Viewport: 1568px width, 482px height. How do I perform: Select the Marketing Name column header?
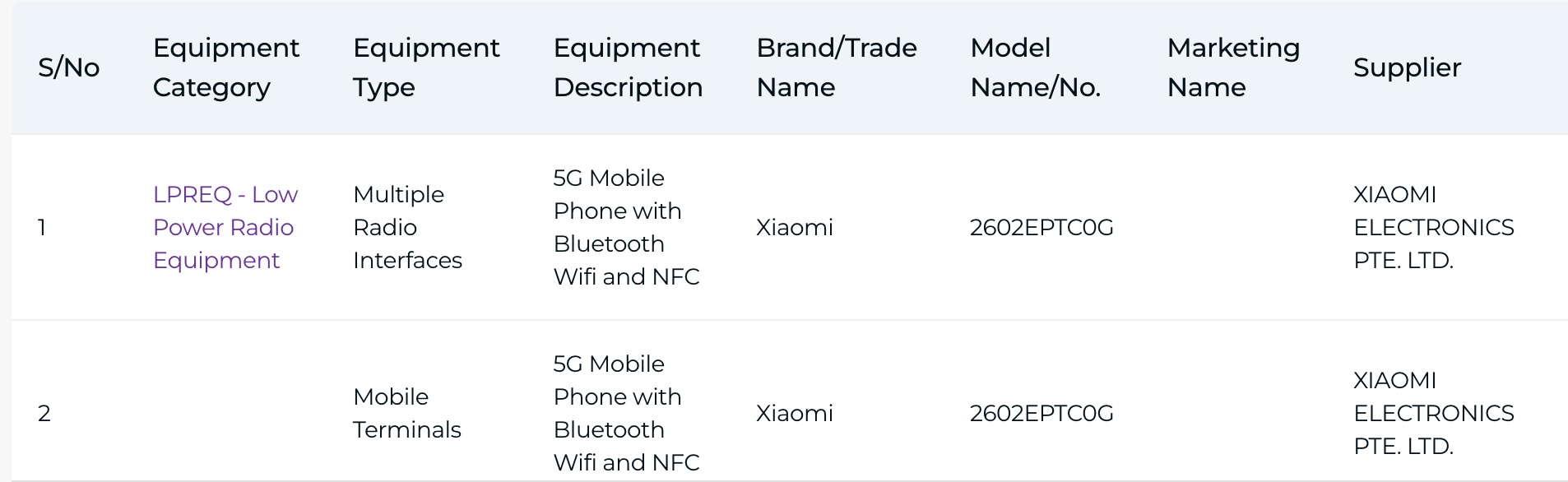(1233, 67)
